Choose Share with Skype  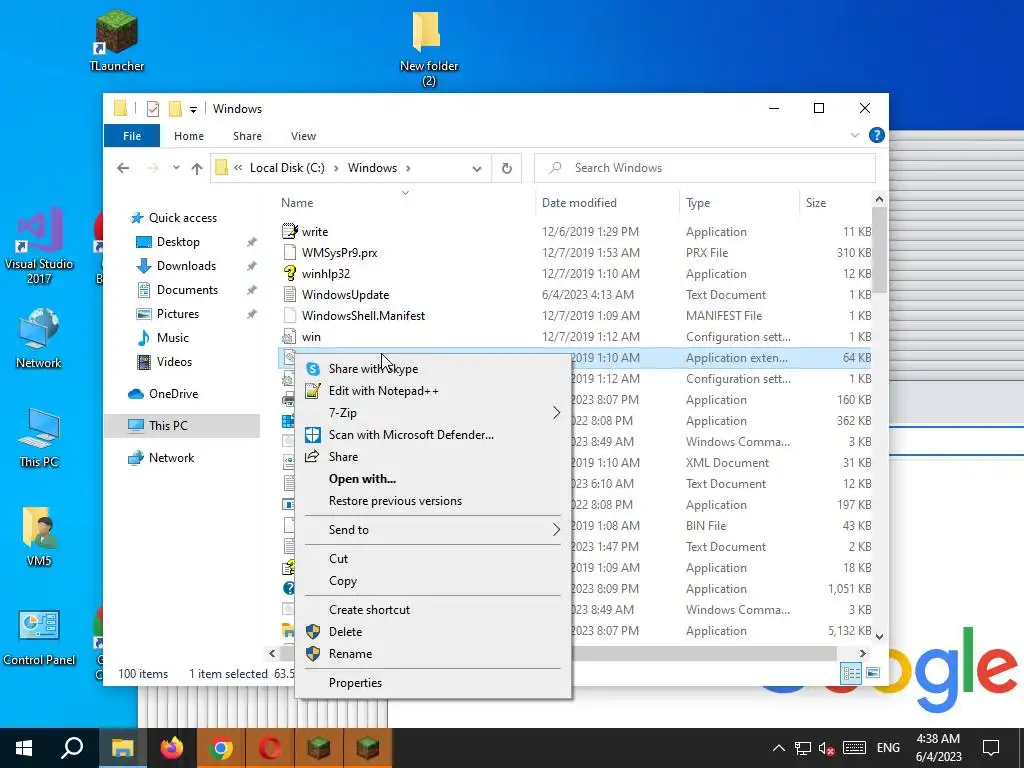click(434, 369)
